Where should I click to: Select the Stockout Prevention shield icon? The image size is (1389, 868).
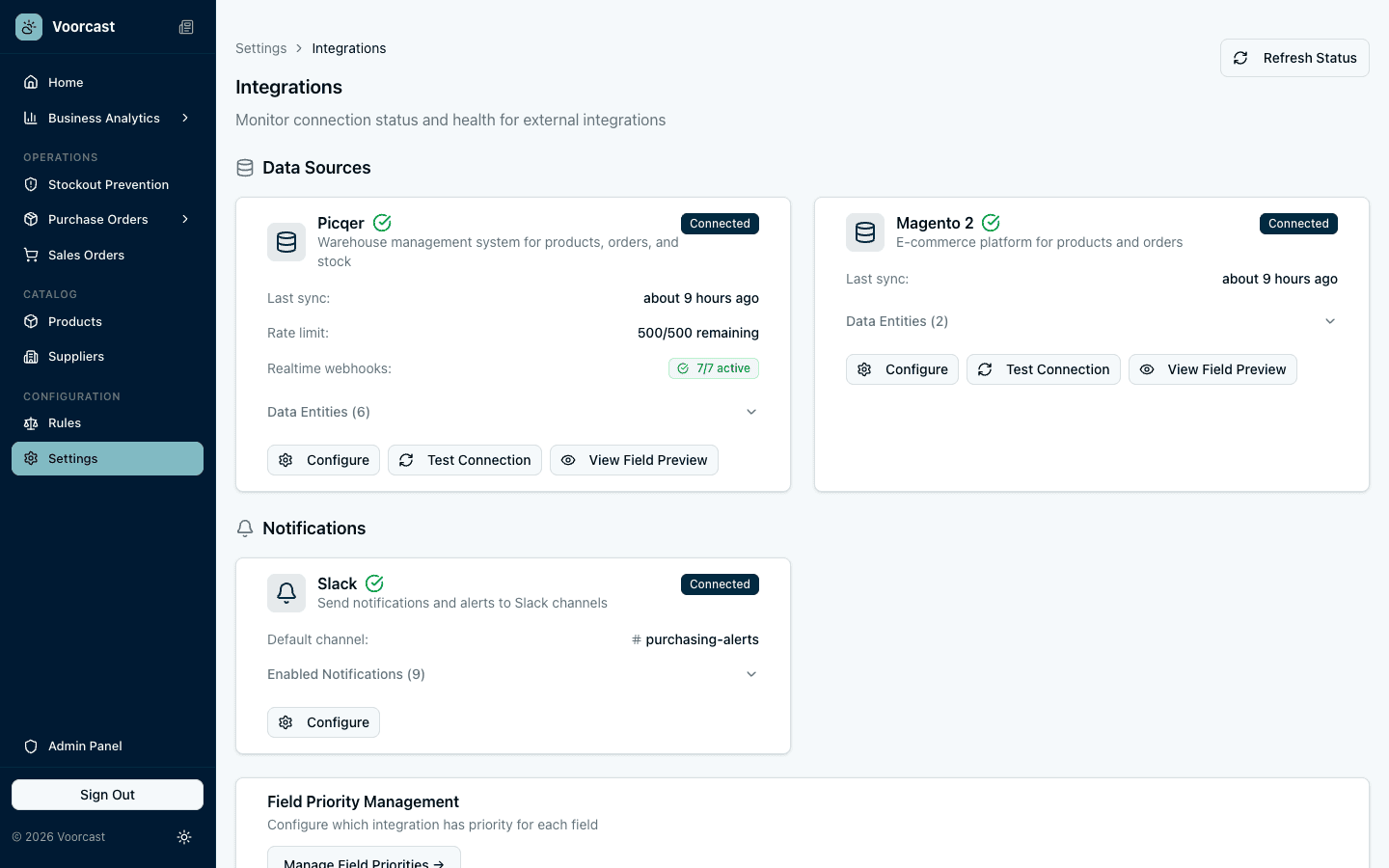pos(30,184)
